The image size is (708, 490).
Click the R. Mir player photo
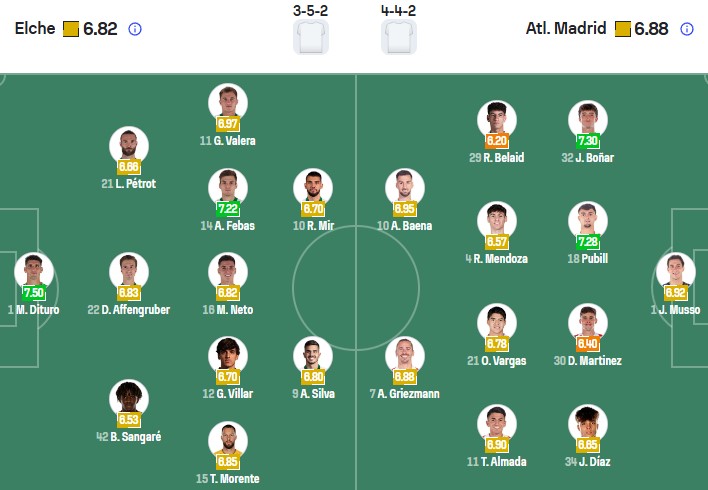click(313, 188)
